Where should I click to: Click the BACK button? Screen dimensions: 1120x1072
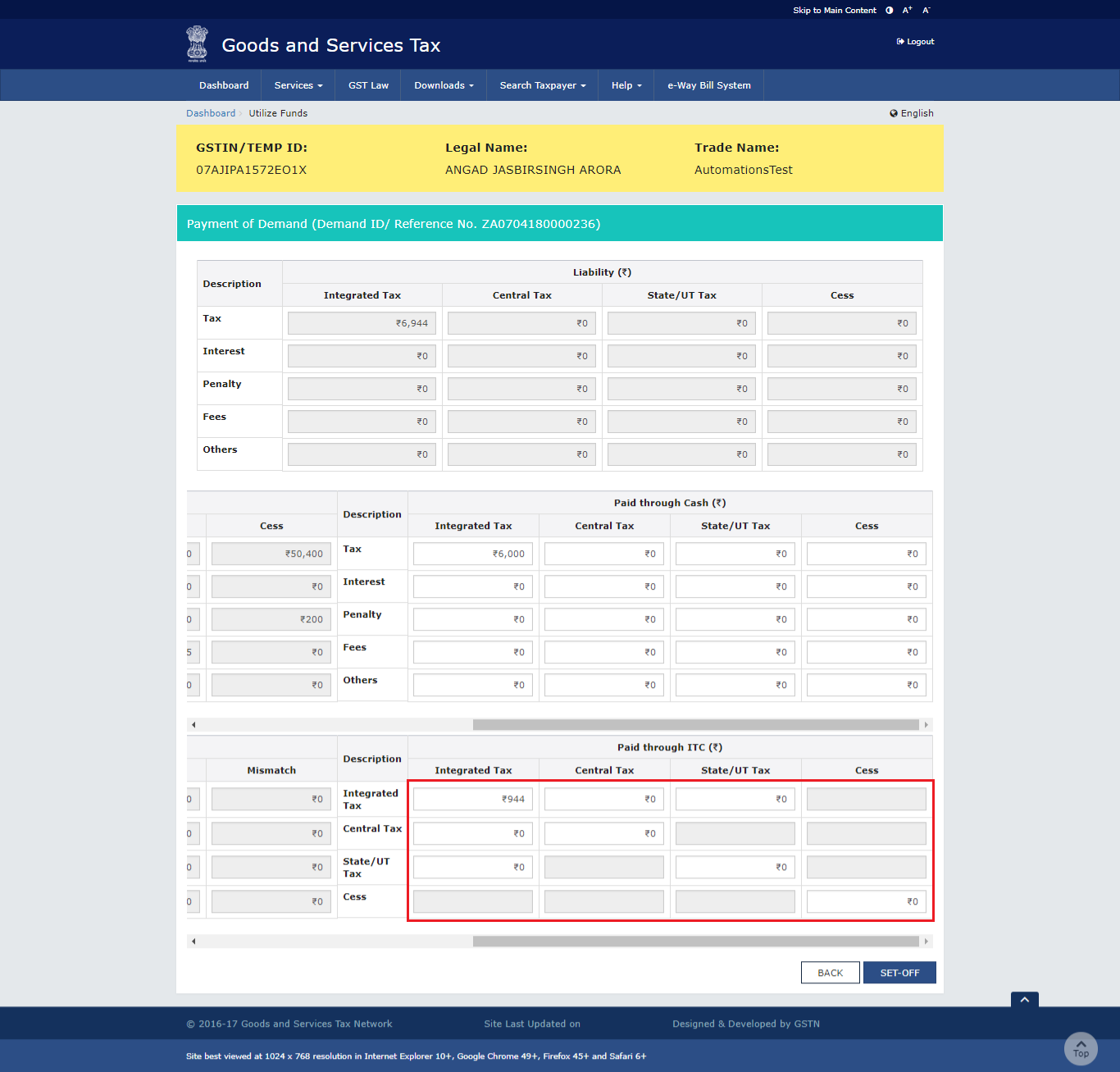[830, 973]
